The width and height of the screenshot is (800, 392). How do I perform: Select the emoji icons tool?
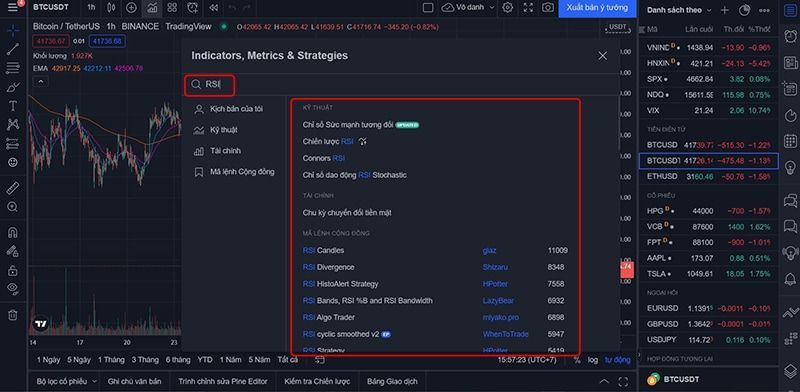click(x=13, y=162)
